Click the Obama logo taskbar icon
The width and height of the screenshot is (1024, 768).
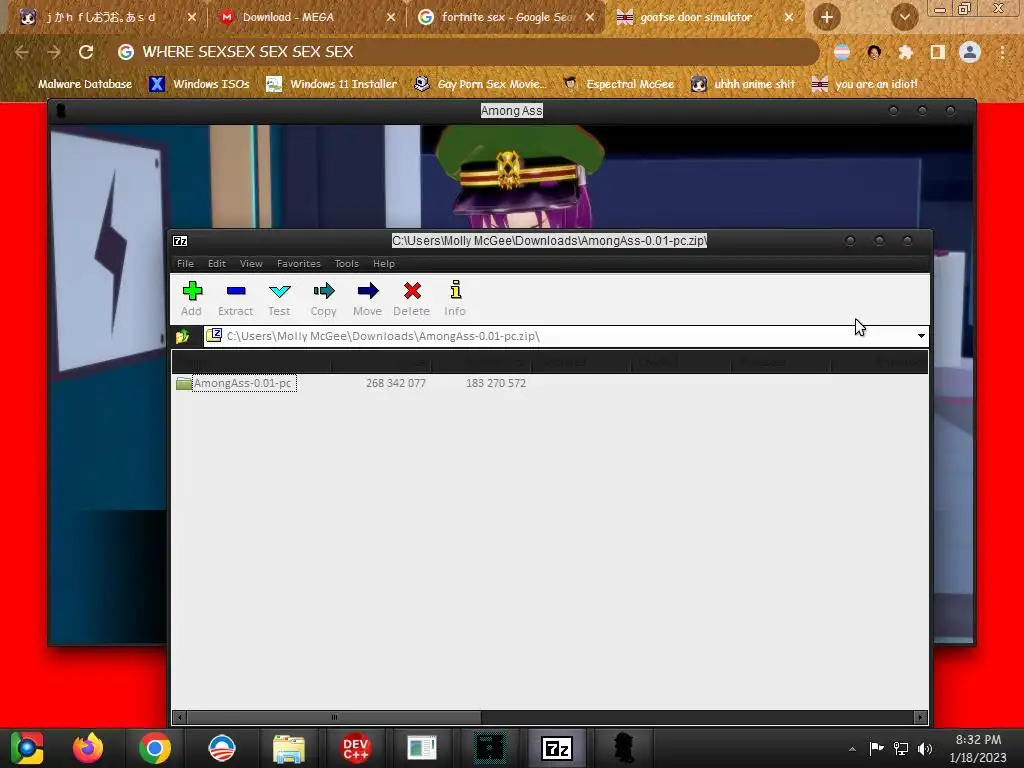click(221, 748)
